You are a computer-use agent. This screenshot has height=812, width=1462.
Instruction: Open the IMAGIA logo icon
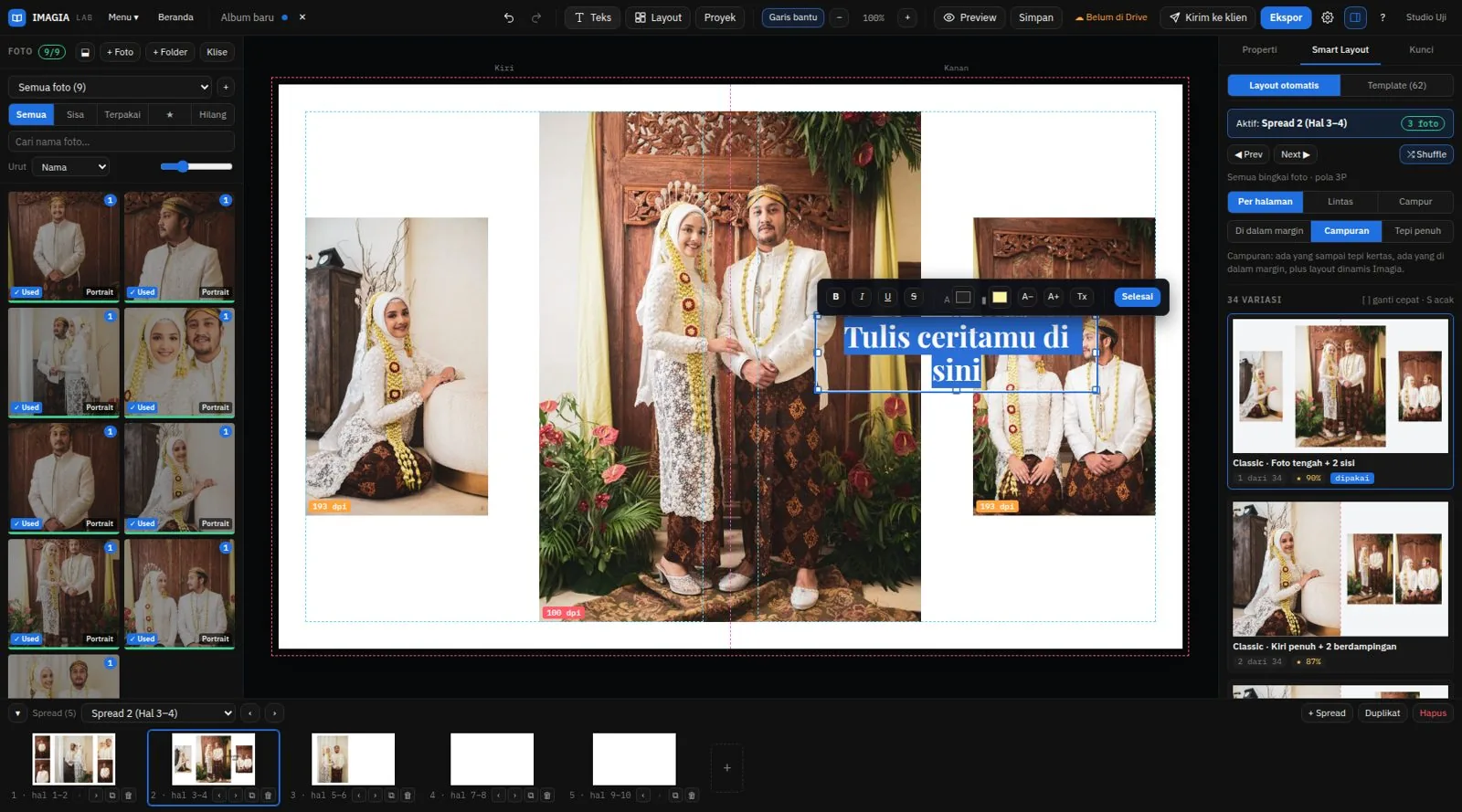point(16,17)
